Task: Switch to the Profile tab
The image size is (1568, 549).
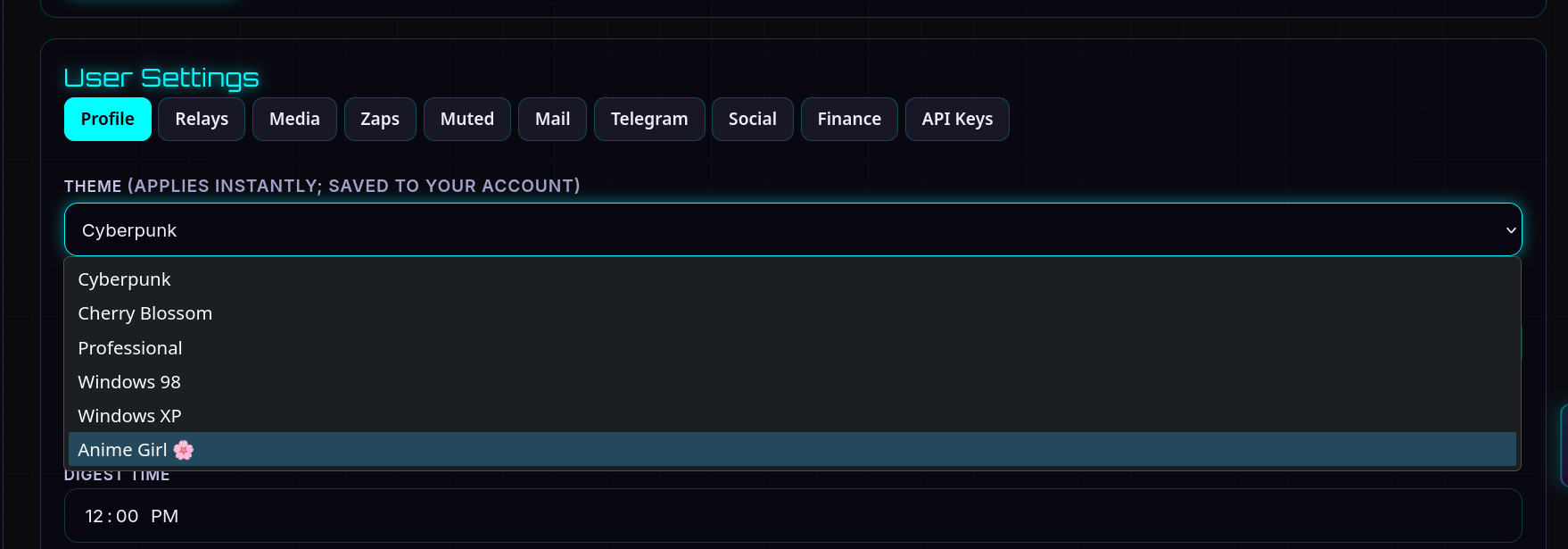Action: 108,119
